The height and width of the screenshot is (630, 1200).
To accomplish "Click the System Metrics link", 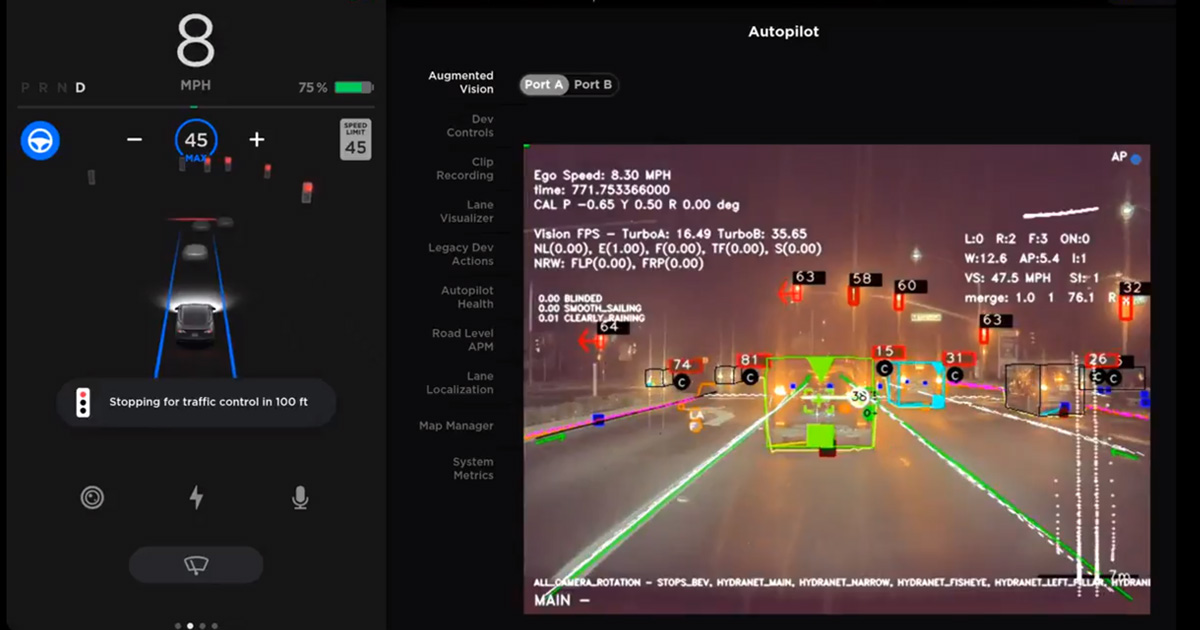I will click(473, 469).
